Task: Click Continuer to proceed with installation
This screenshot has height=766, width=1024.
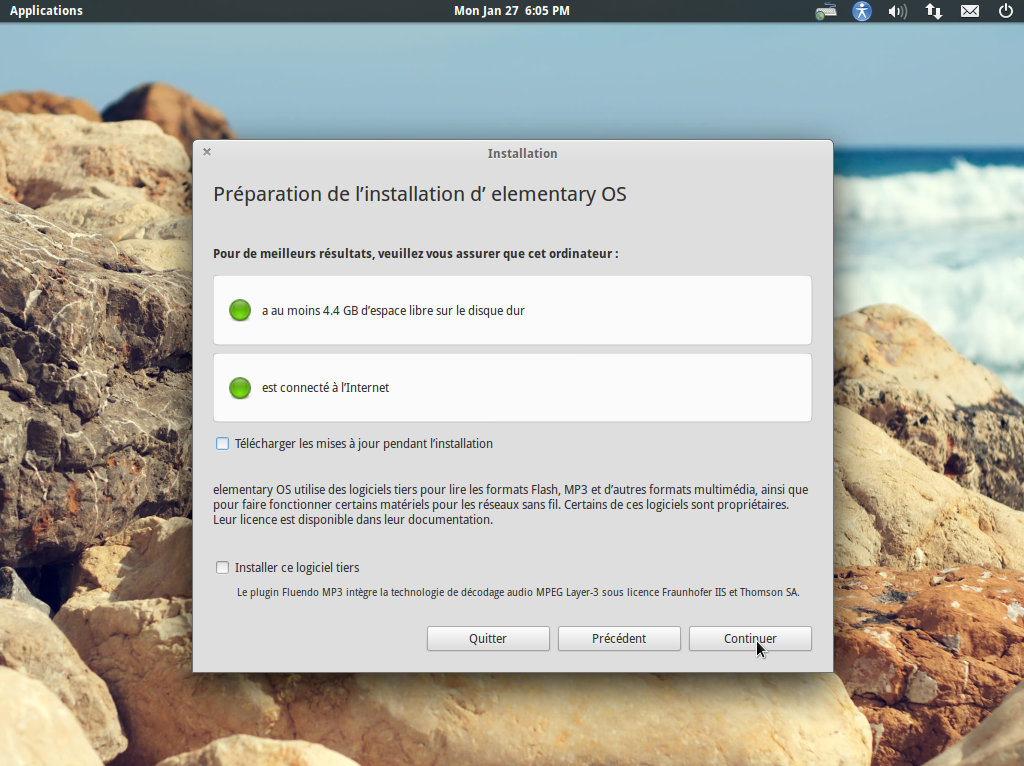Action: point(750,639)
